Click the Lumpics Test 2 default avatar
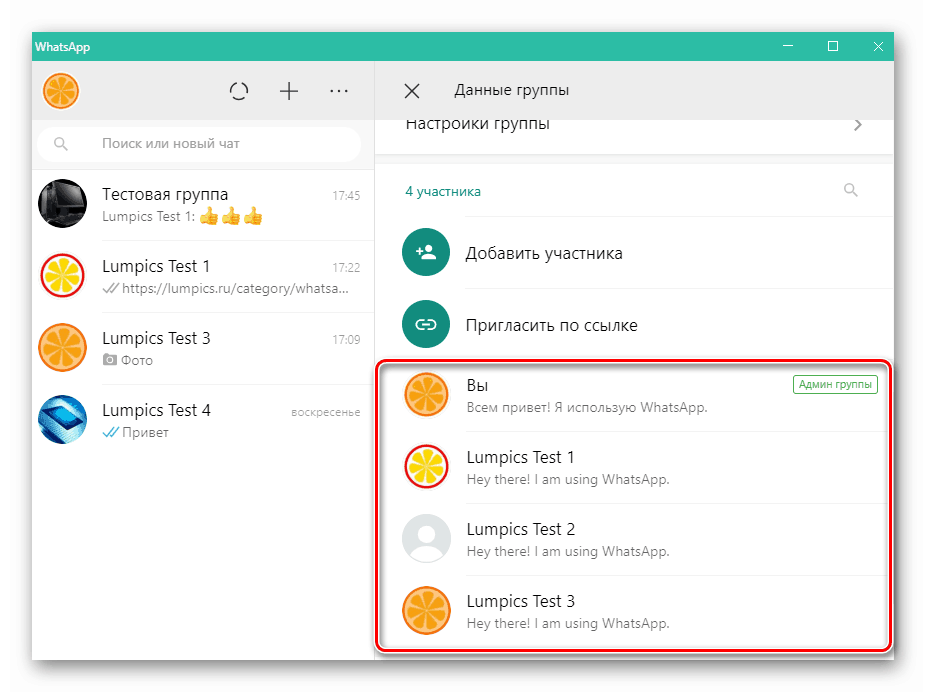Screen dimensions: 926x692 [426, 538]
